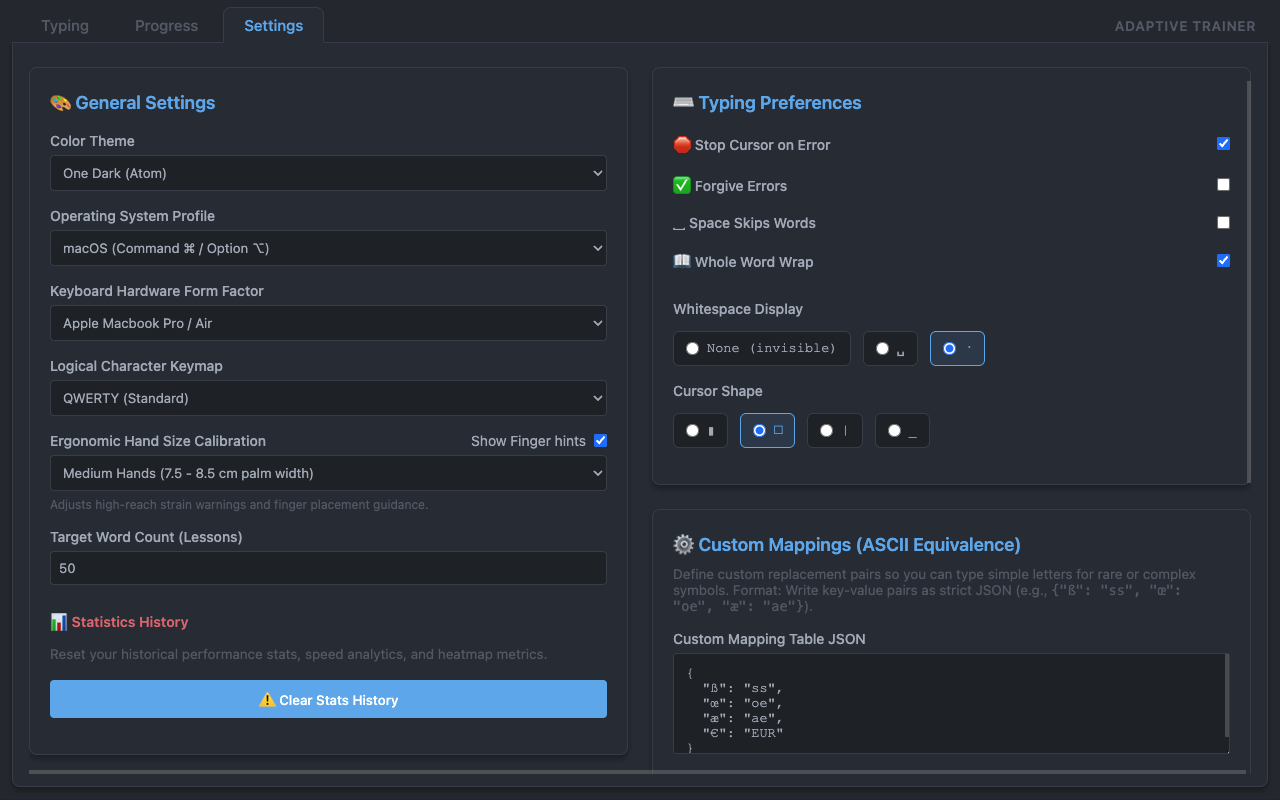
Task: Click the Custom Mapping Table JSON text area
Action: point(950,703)
